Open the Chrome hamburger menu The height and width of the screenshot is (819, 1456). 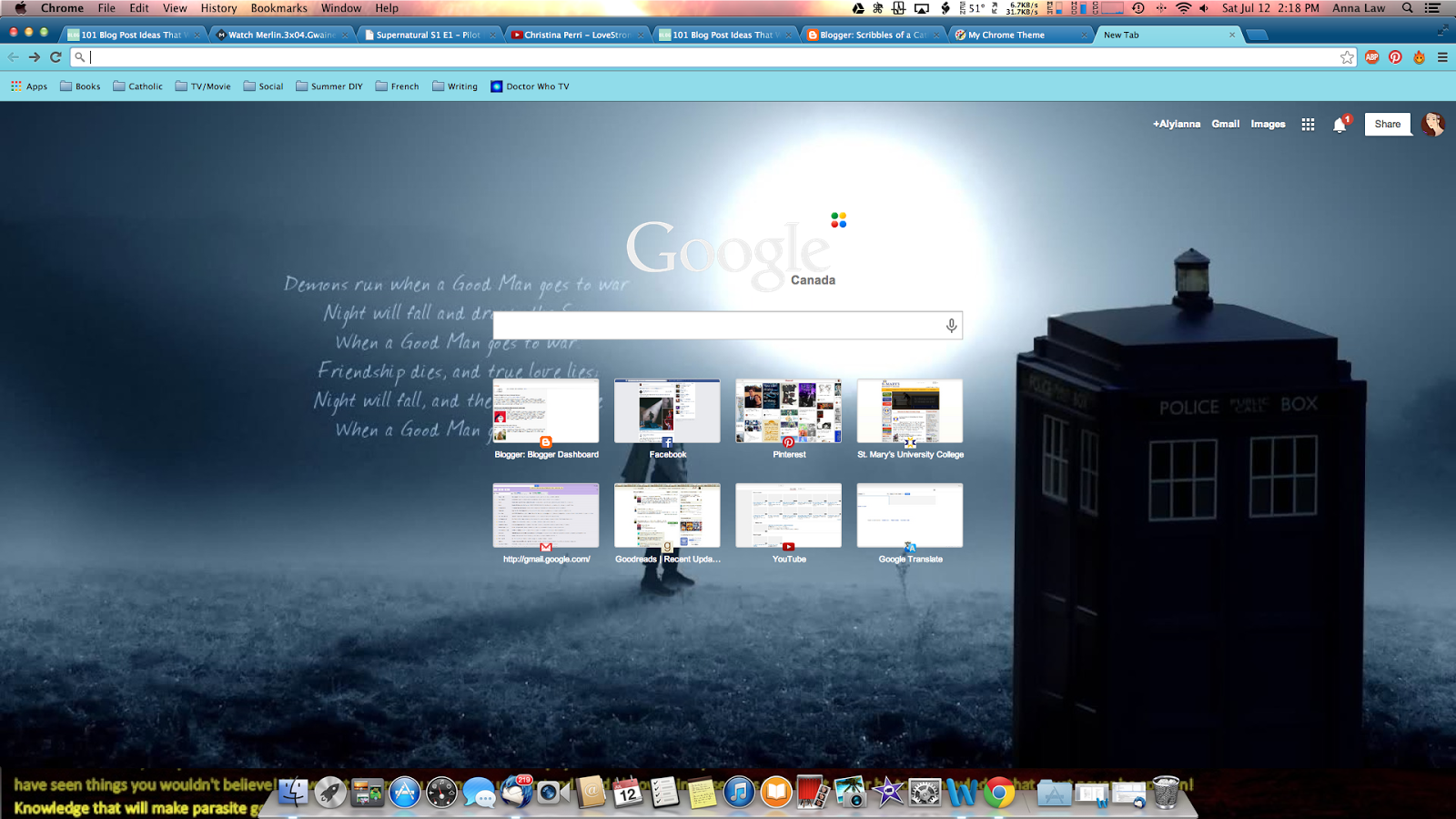tap(1442, 57)
